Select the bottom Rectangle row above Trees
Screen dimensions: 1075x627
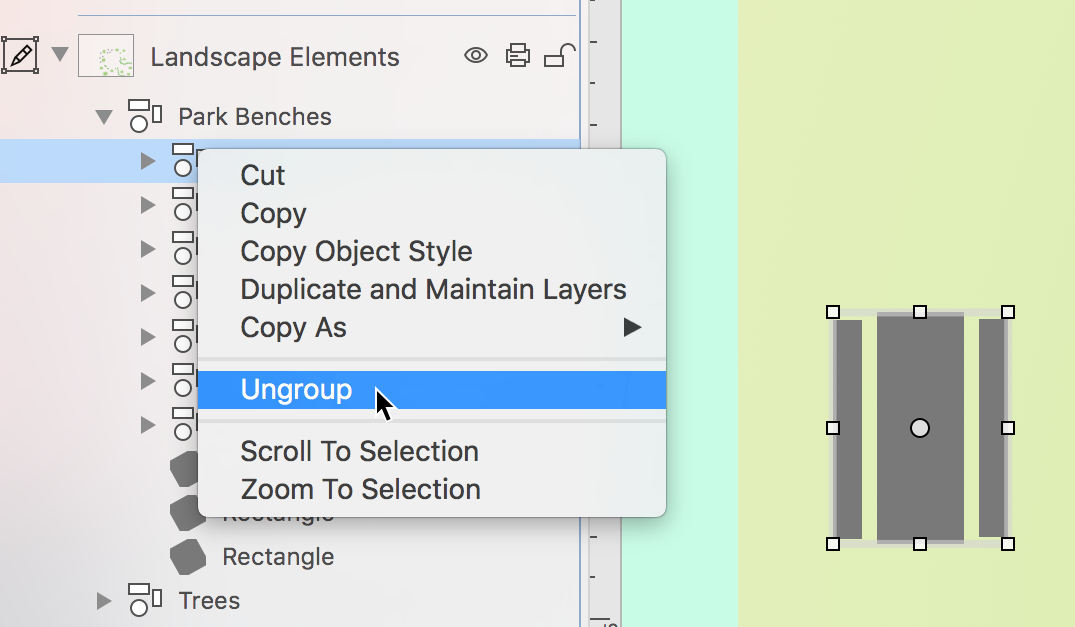coord(278,556)
